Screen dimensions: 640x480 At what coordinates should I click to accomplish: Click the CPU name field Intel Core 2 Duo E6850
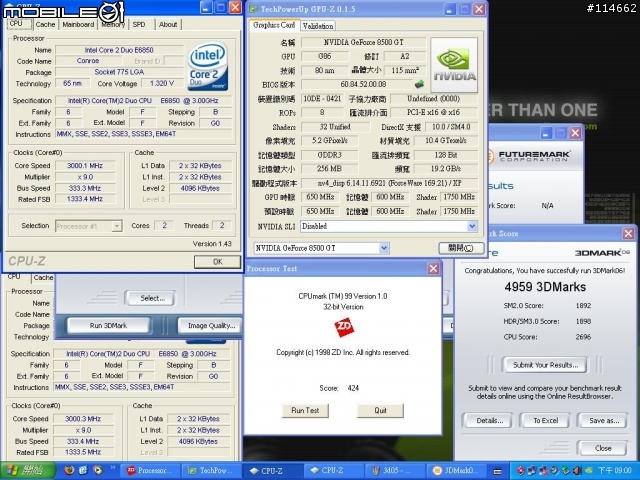119,50
